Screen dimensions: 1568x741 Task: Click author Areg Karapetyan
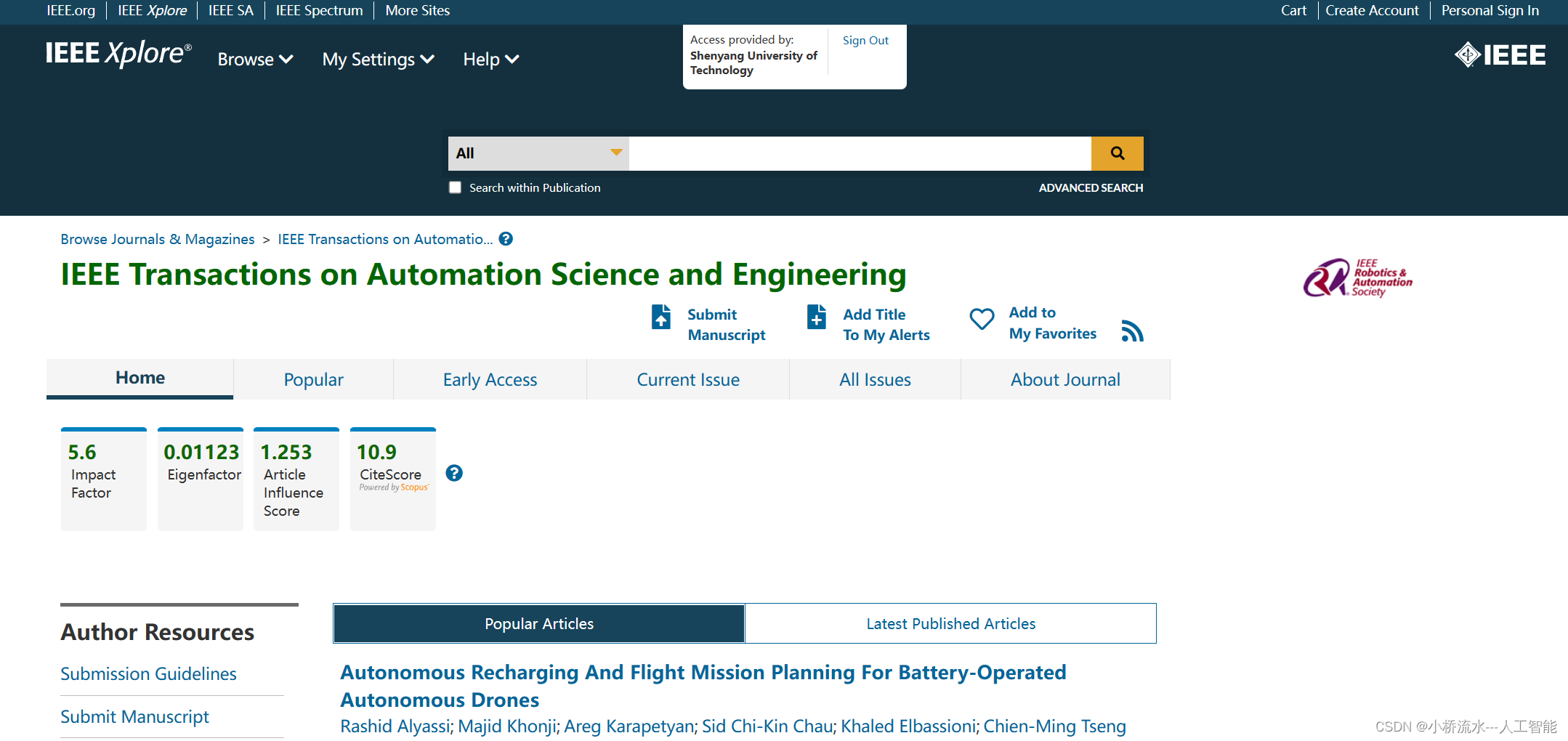coord(629,726)
